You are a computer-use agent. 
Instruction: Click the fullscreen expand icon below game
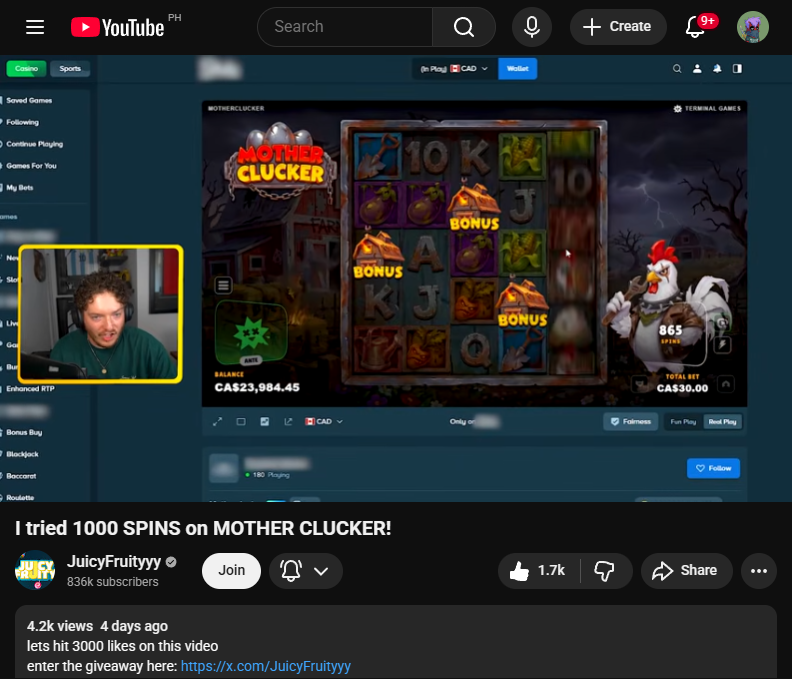tap(218, 421)
